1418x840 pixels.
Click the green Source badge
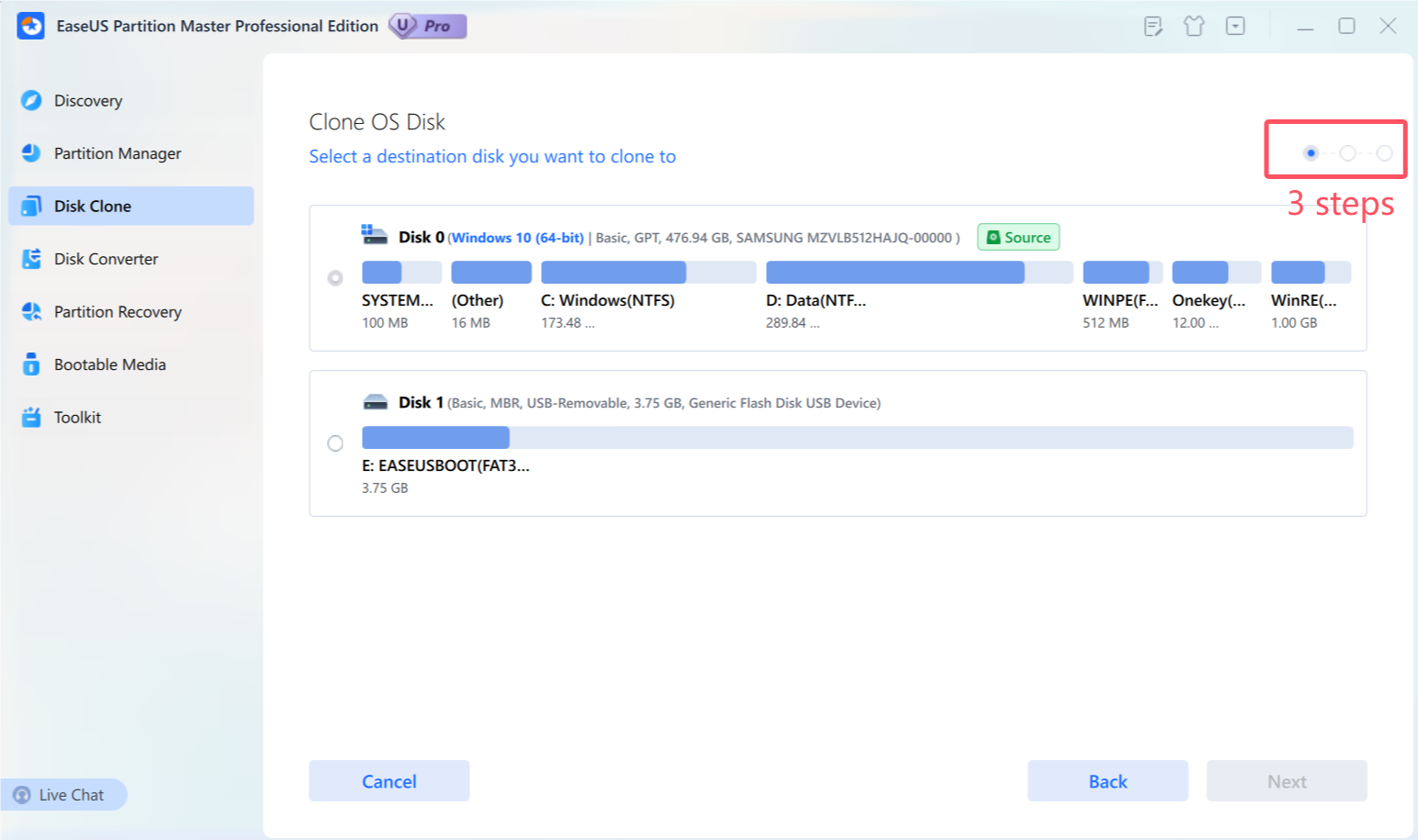(x=1018, y=238)
